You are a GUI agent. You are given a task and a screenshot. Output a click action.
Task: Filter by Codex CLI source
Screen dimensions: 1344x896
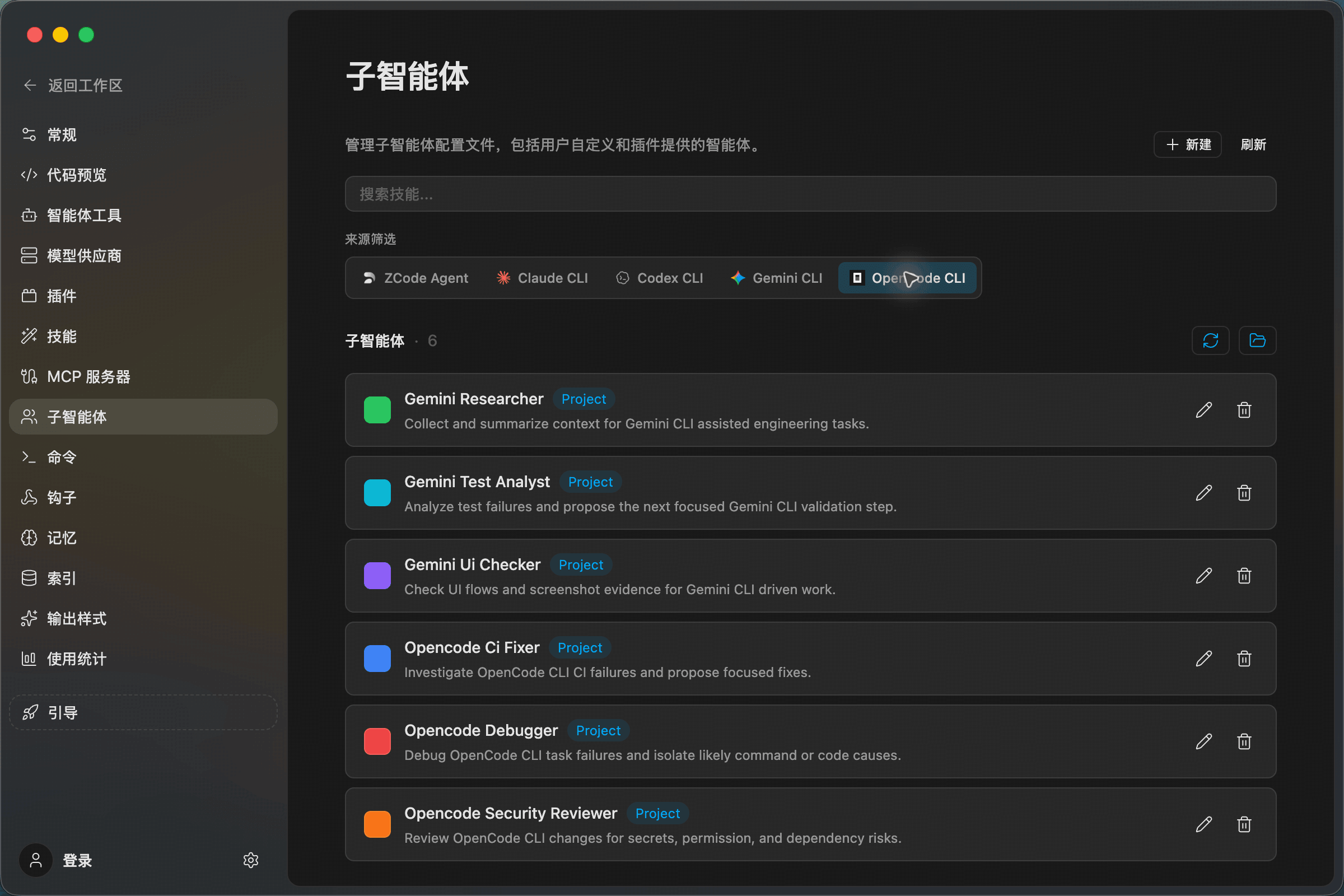(660, 278)
